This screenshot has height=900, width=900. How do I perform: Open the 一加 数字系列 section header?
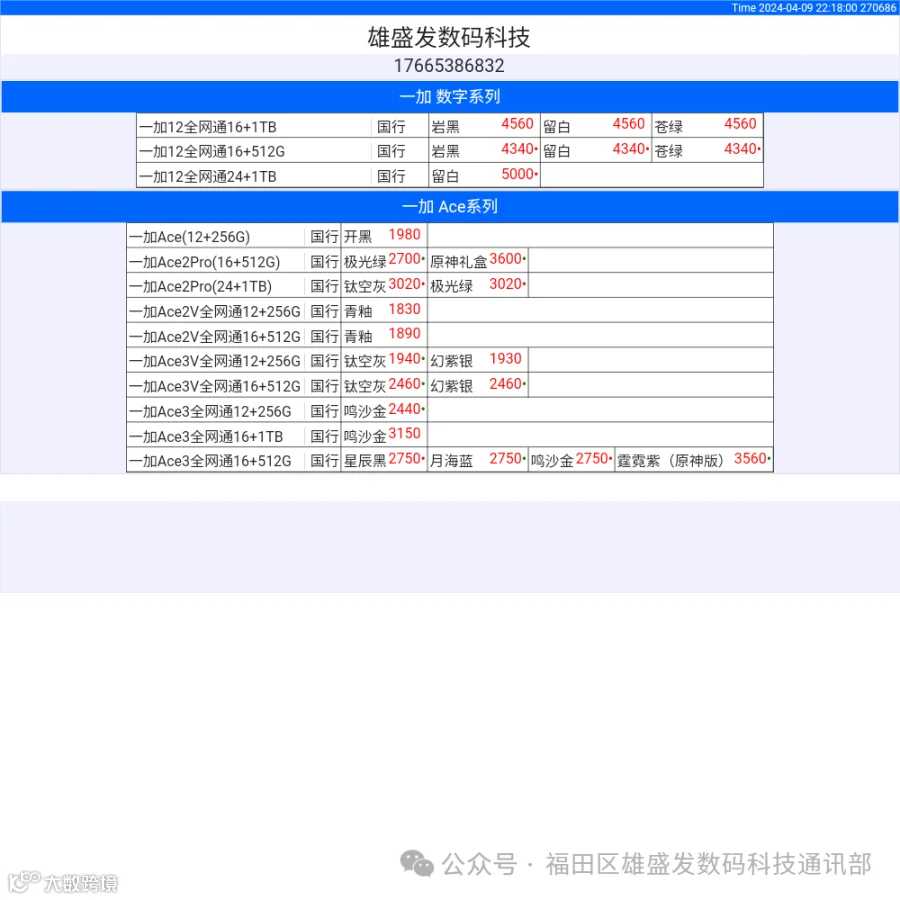coord(450,96)
